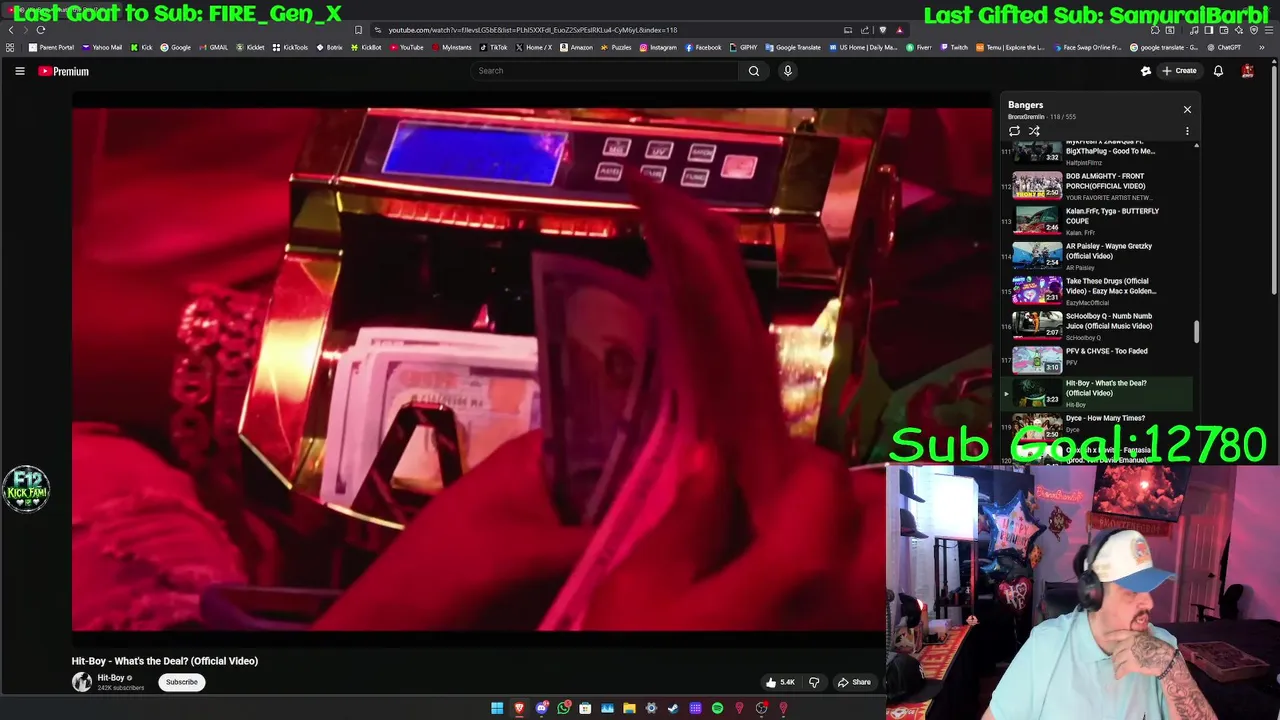Subscribe to the Hit-Boy channel
Viewport: 1280px width, 720px height.
(x=182, y=682)
